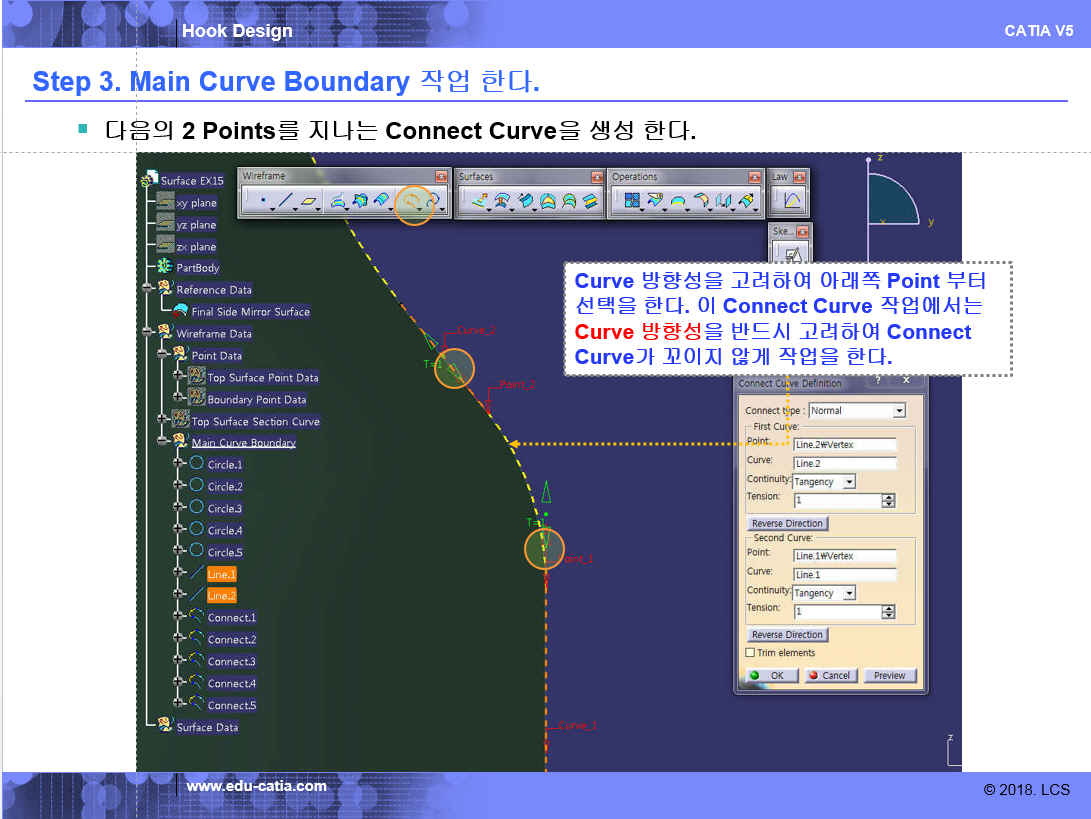Select Line.1 in the specification tree
Image resolution: width=1091 pixels, height=819 pixels.
221,574
